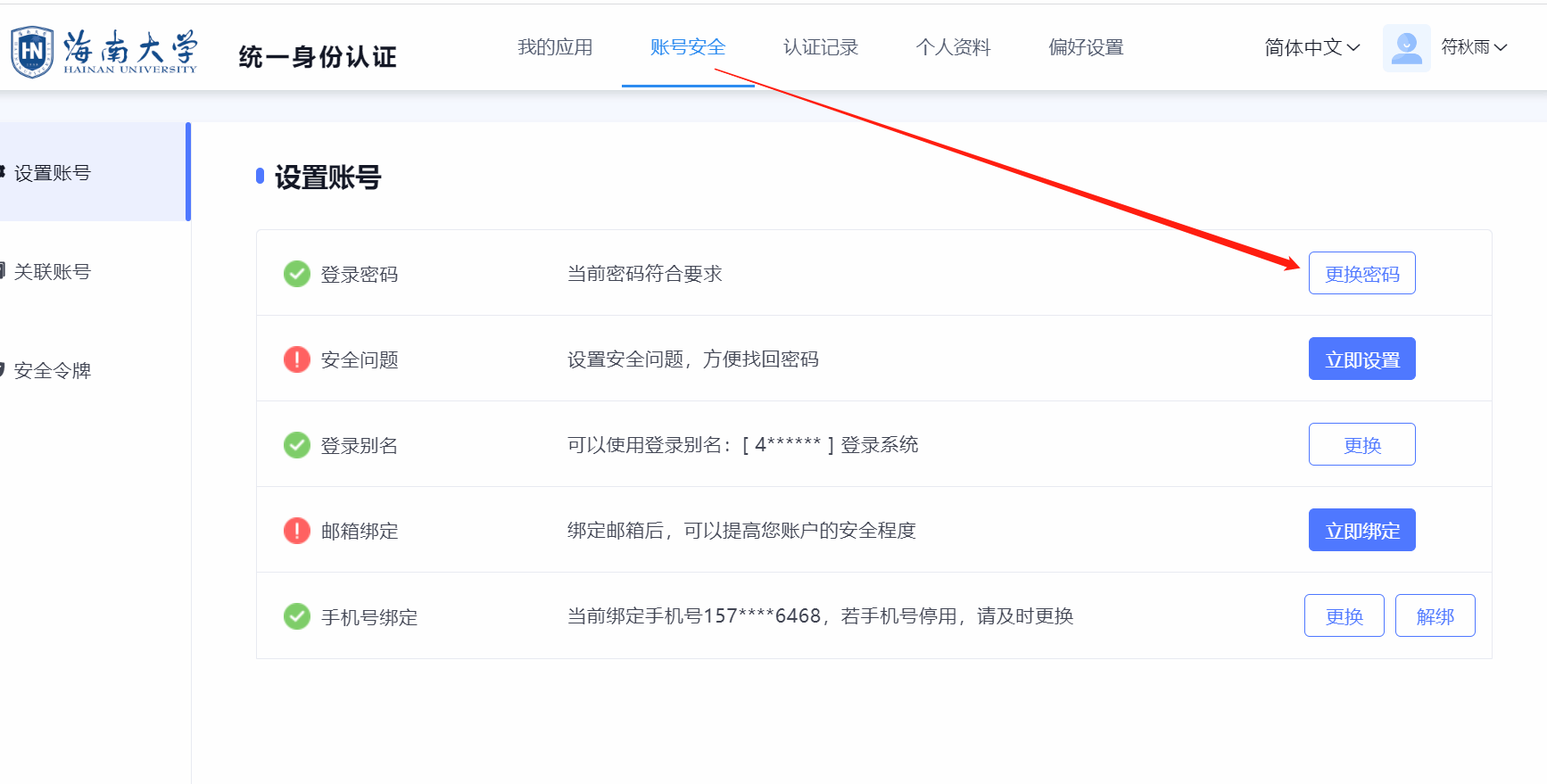
Task: Click red warning icon beside 安全问题
Action: (x=297, y=359)
